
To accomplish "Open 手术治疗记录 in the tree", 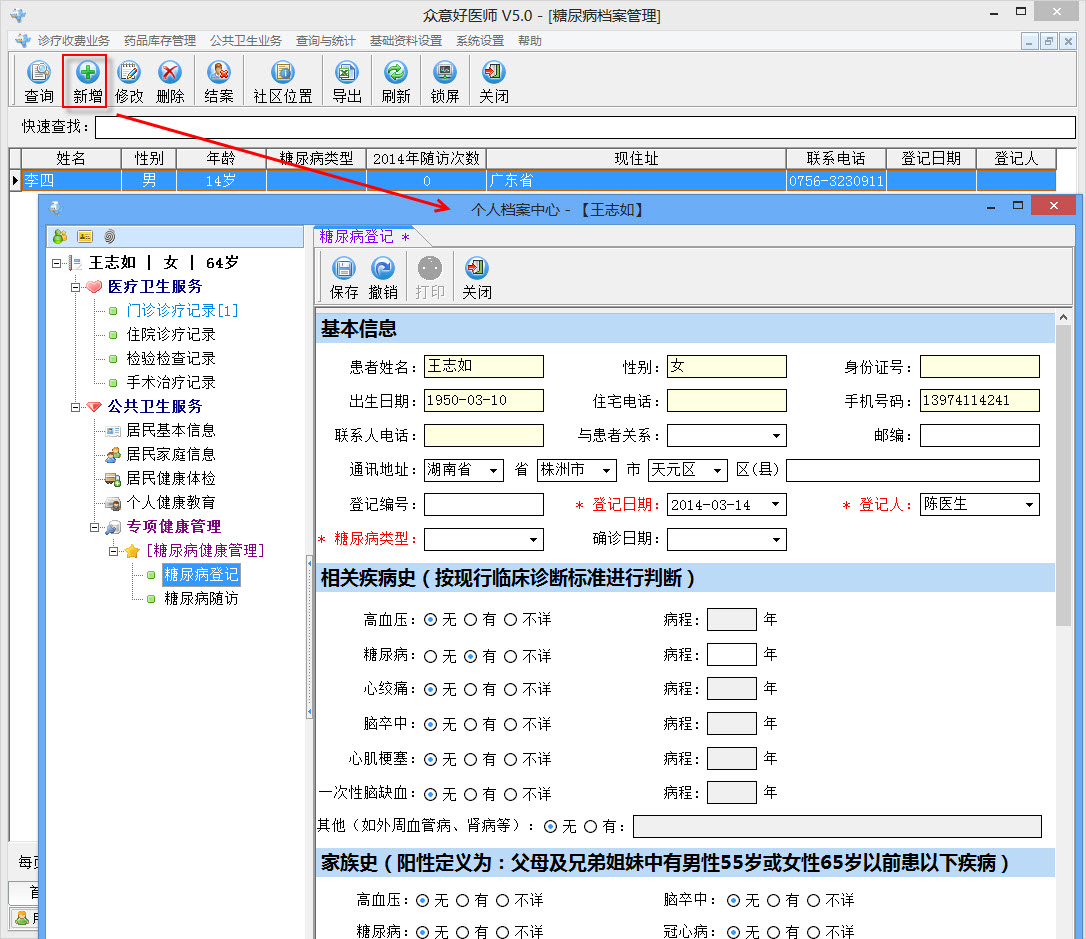I will 170,382.
